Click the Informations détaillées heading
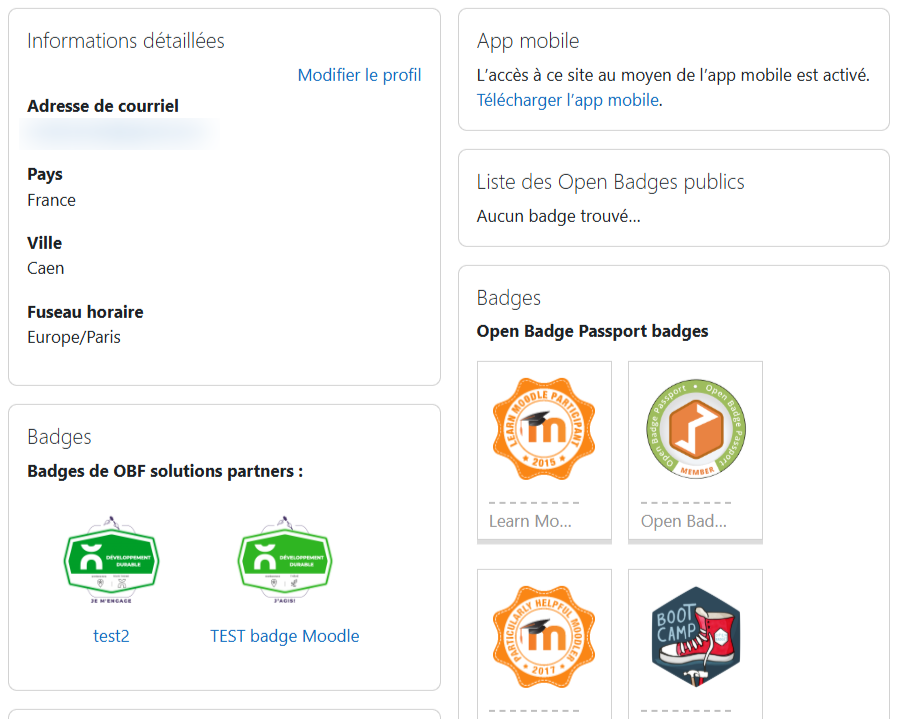The height and width of the screenshot is (719, 901). [126, 41]
